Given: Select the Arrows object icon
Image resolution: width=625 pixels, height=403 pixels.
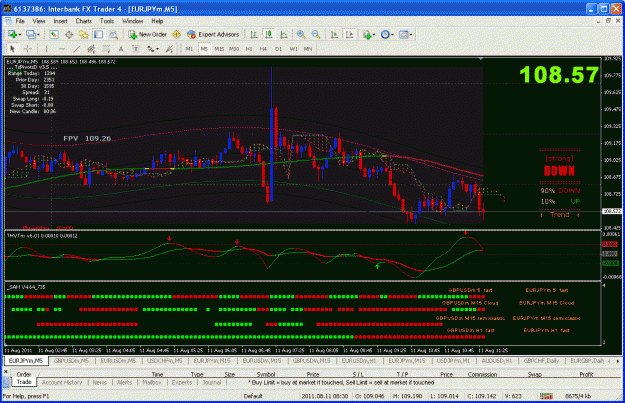Looking at the screenshot, I should (151, 49).
